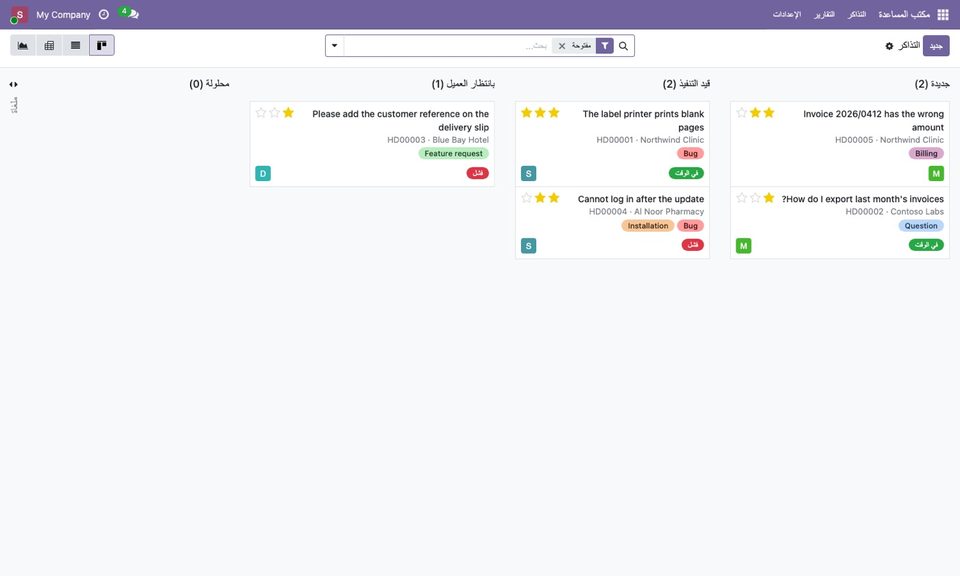Screen dimensions: 960x576
Task: Open the apps grid menu icon
Action: click(x=943, y=14)
